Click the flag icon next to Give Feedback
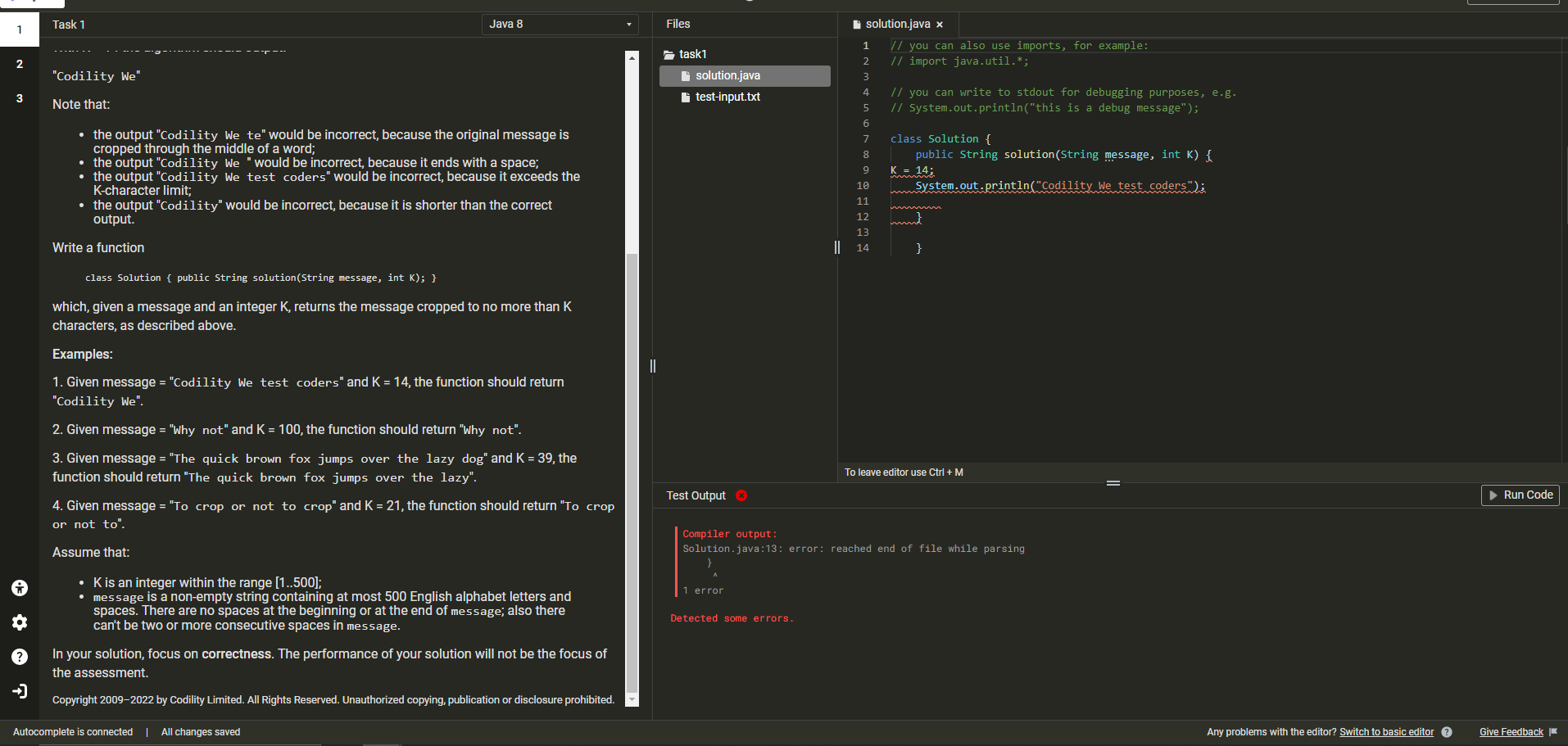Image resolution: width=1568 pixels, height=746 pixels. coord(1553,732)
